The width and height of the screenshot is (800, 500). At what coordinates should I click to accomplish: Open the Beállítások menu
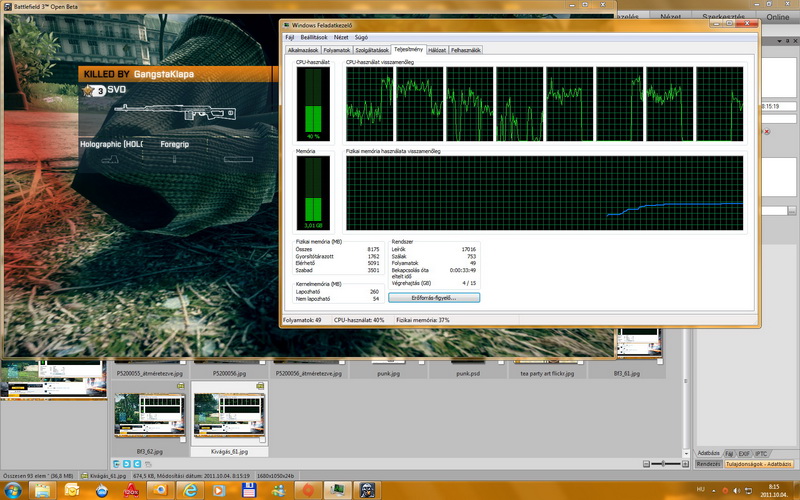[x=314, y=37]
